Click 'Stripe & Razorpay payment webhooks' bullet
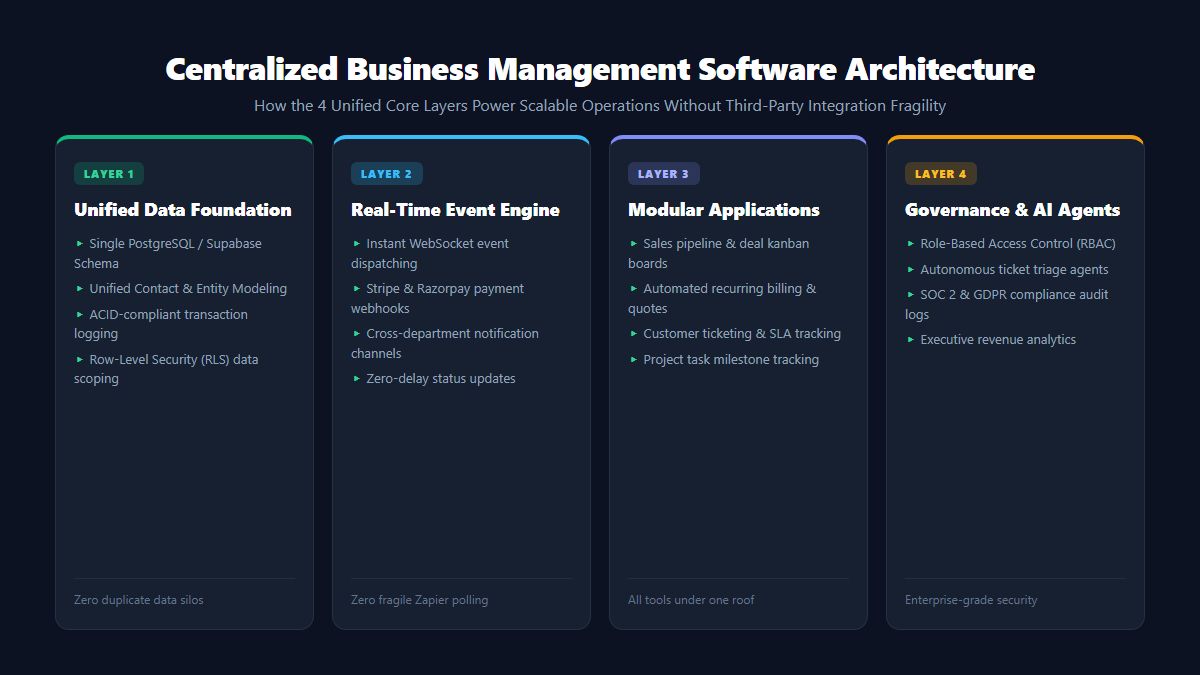The height and width of the screenshot is (675, 1200). tap(438, 298)
